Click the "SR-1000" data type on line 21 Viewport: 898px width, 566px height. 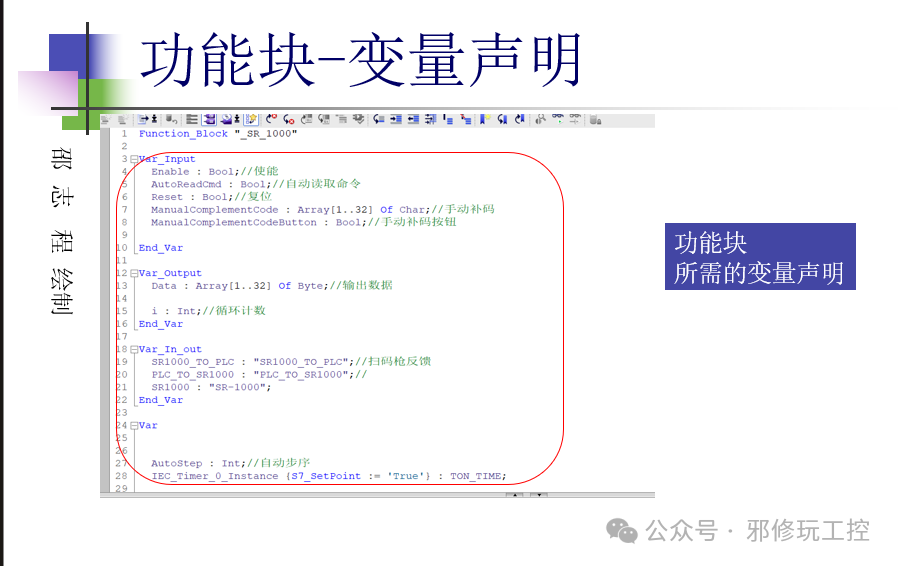(x=237, y=387)
